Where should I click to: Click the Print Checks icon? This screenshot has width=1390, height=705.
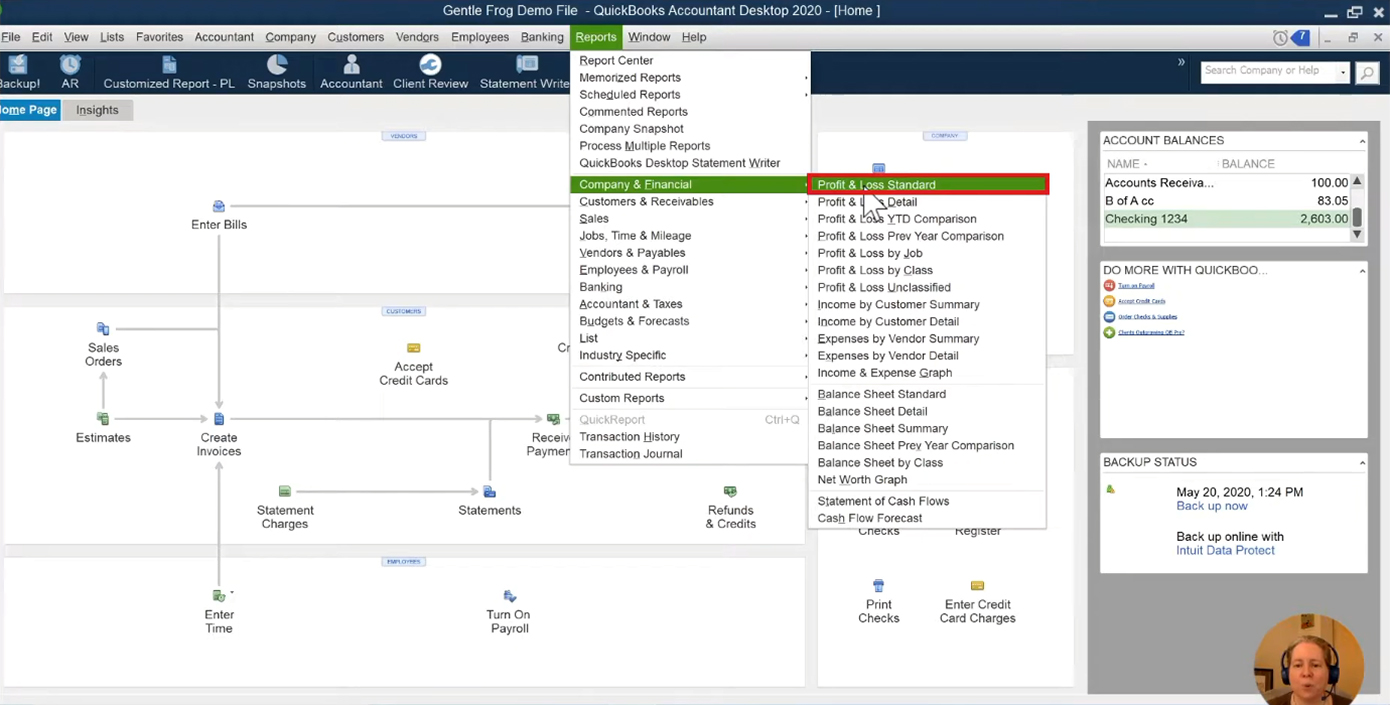[878, 586]
